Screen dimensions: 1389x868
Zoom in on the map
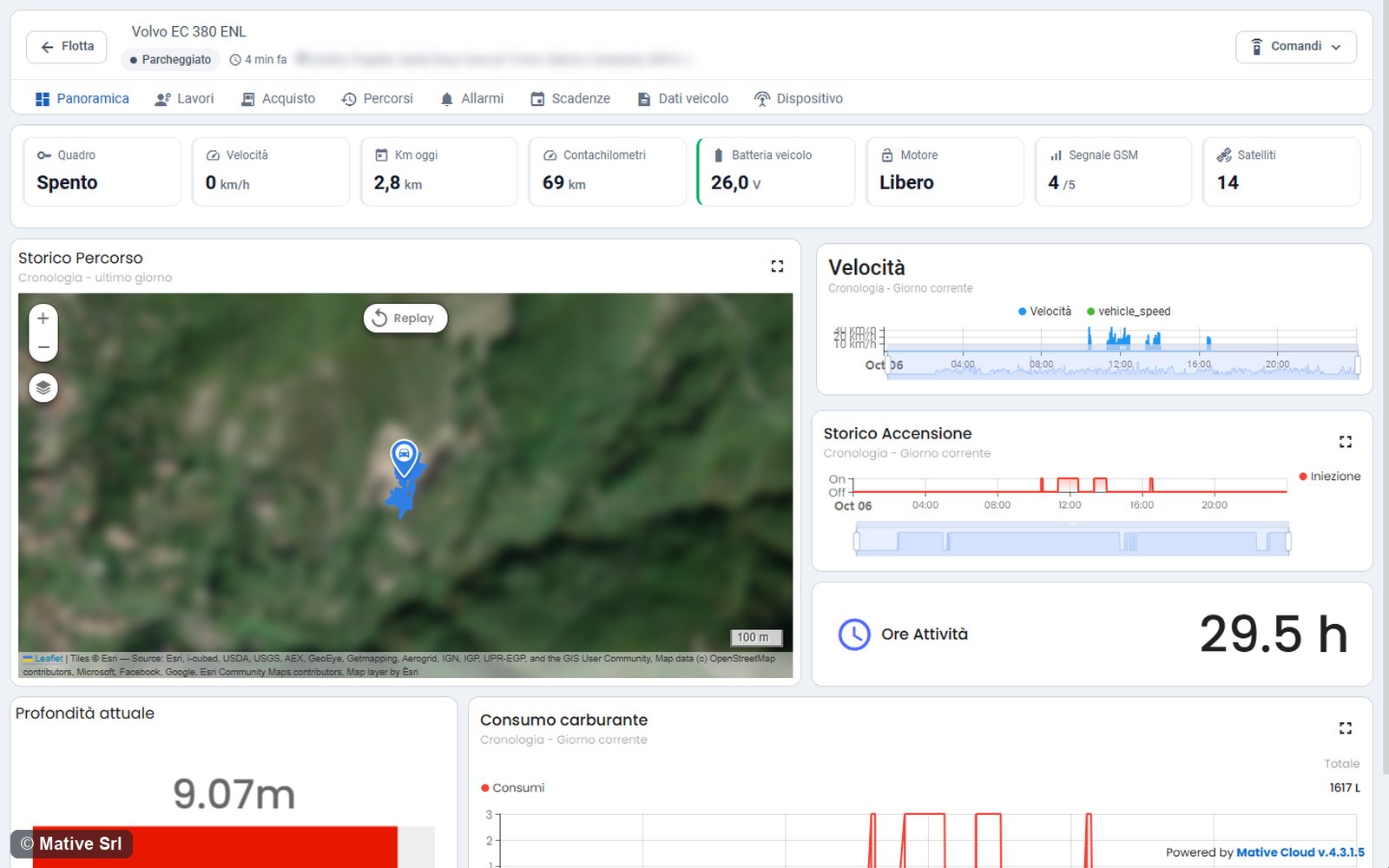(x=43, y=319)
